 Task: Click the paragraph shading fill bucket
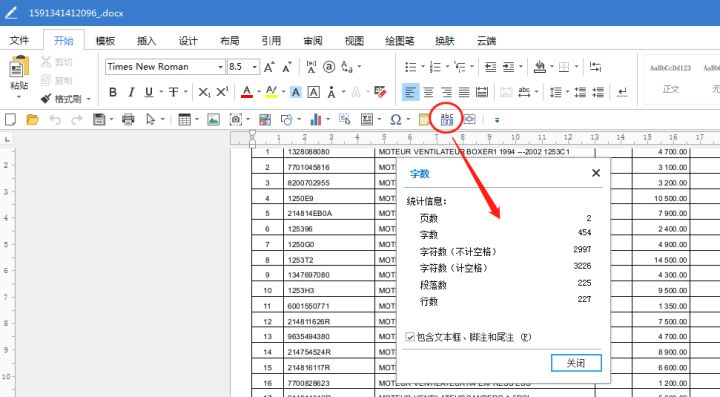tap(540, 67)
